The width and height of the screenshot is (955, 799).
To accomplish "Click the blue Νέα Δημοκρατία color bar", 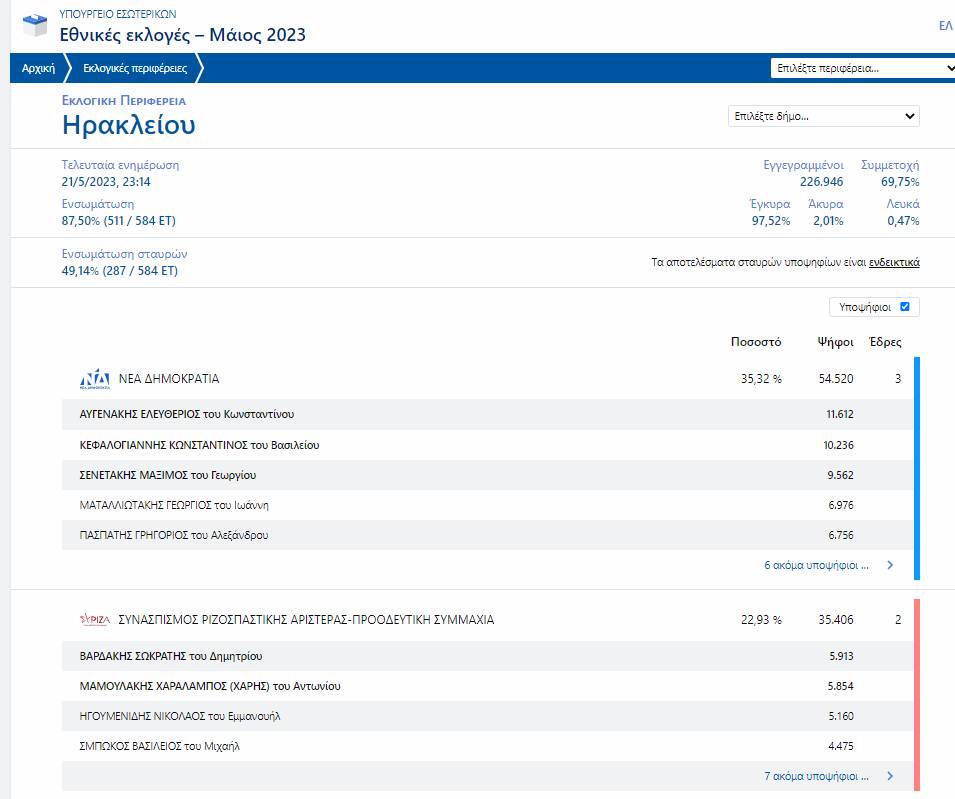I will click(x=917, y=468).
